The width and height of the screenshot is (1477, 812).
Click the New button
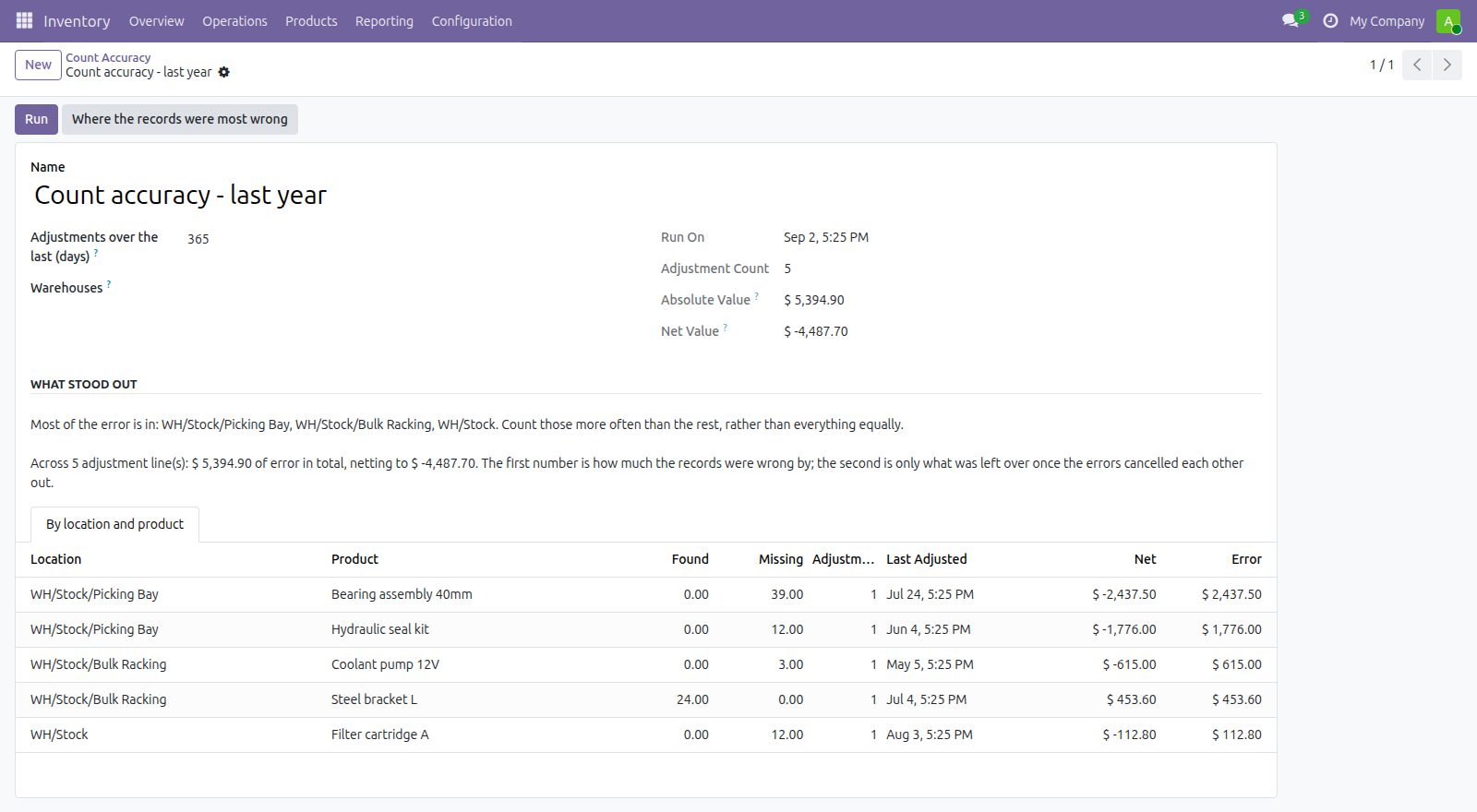(38, 65)
